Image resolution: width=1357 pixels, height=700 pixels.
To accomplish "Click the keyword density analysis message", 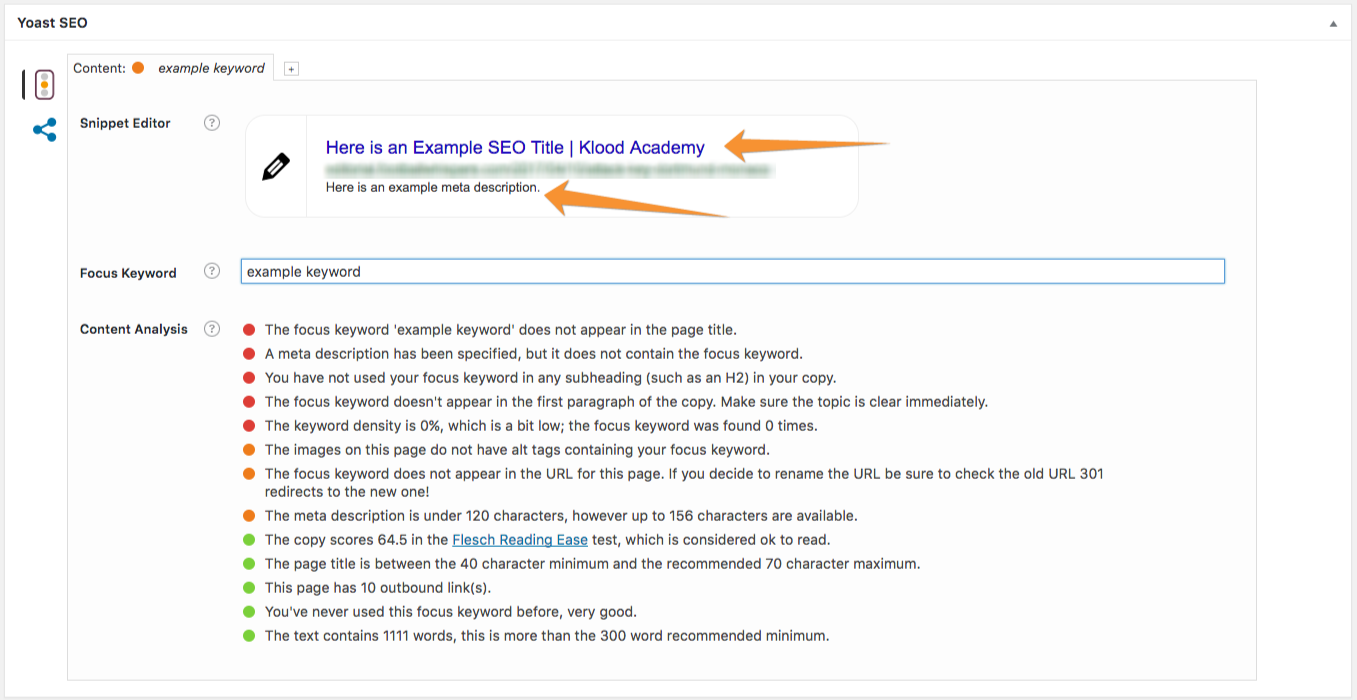I will coord(541,426).
